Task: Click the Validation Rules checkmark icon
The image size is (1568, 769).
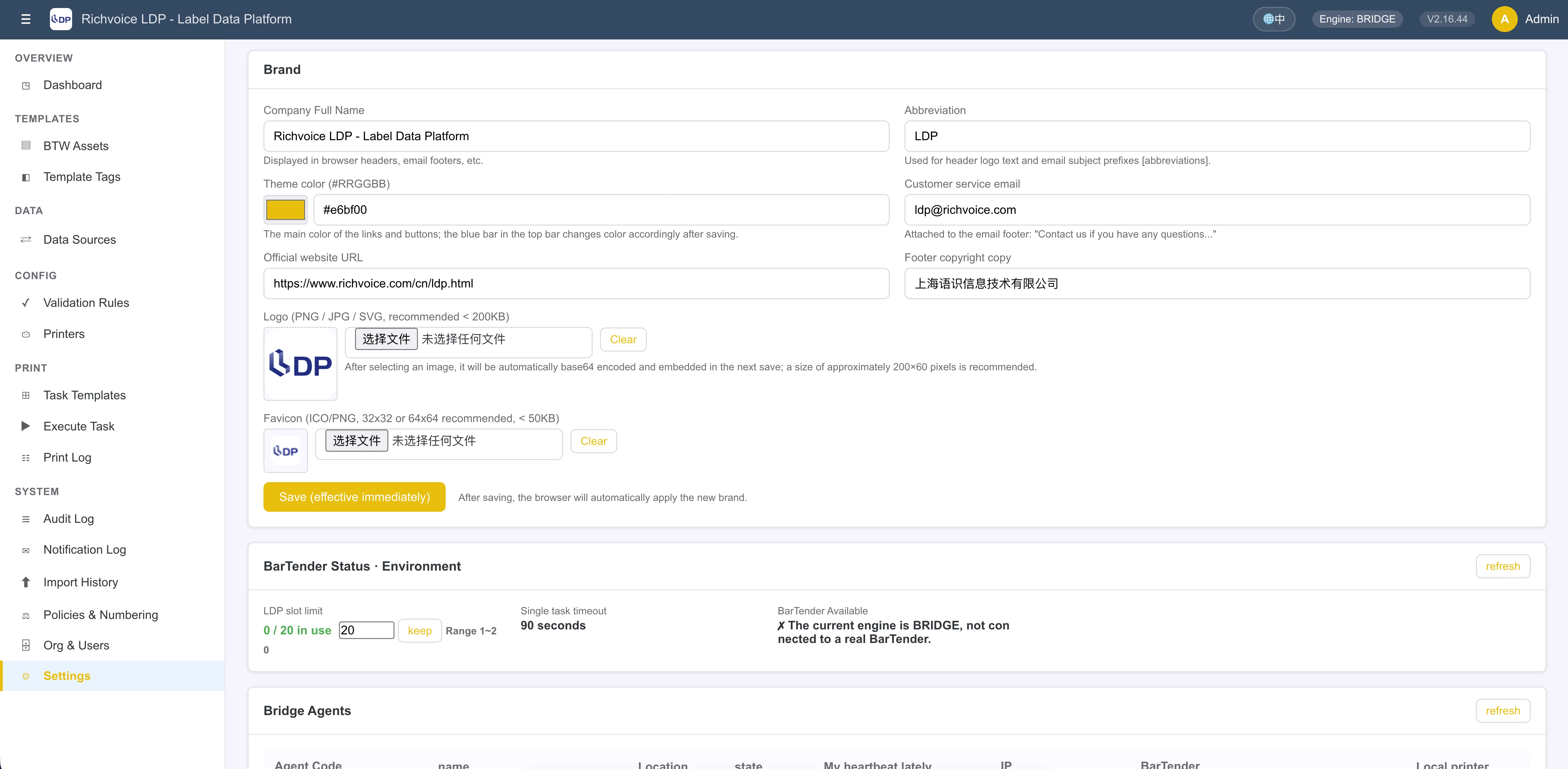Action: [26, 303]
